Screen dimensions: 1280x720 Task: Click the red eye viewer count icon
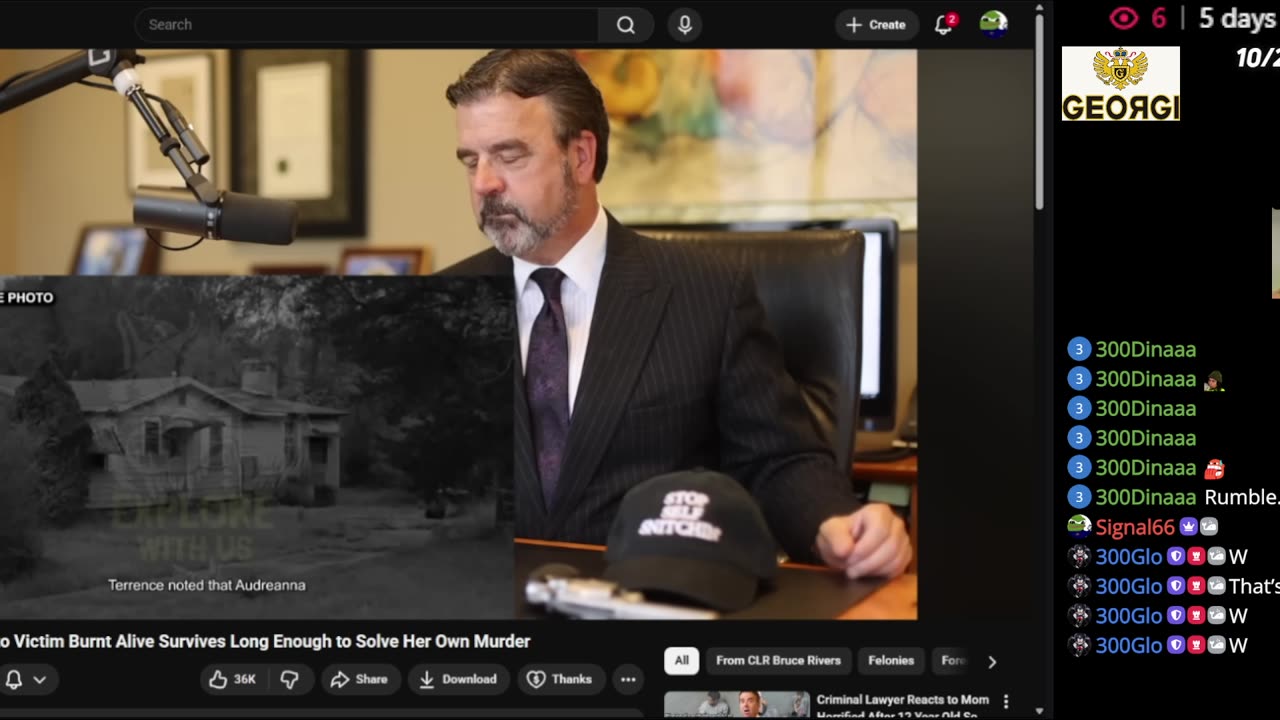1125,18
